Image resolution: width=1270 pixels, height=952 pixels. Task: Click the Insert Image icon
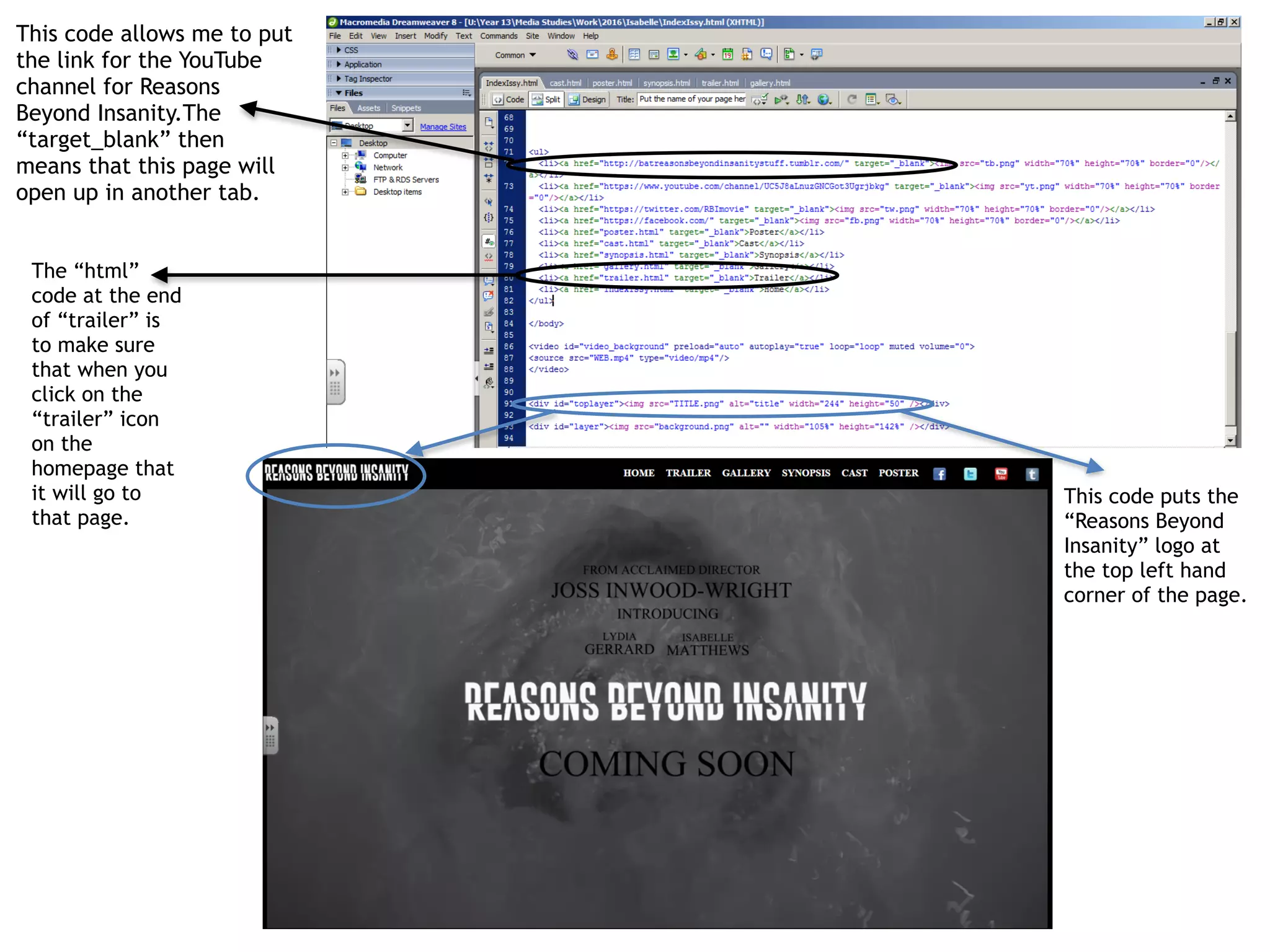(673, 55)
